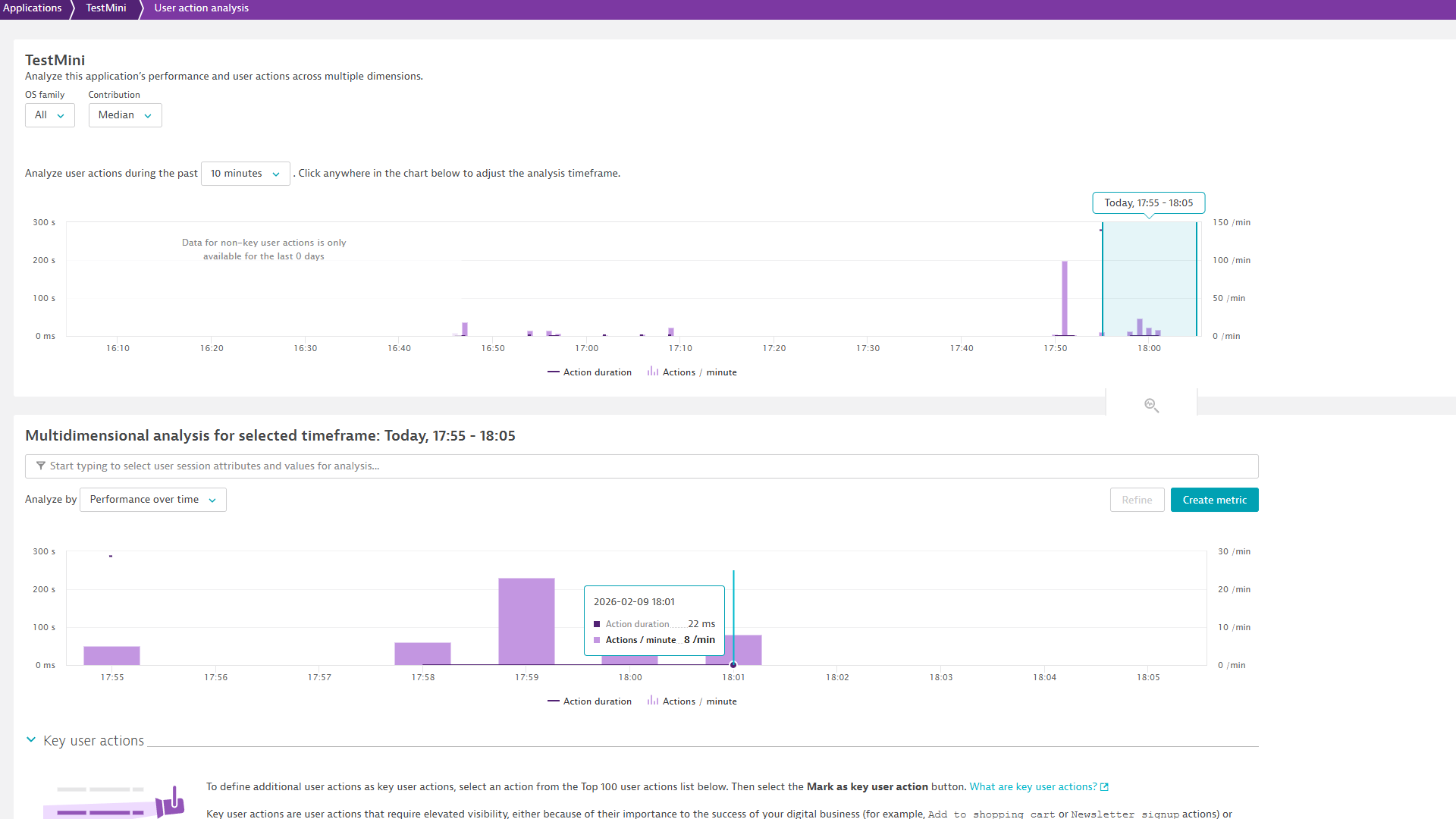The width and height of the screenshot is (1456, 819).
Task: Toggle Actions / minute legend in lower chart
Action: 692,701
